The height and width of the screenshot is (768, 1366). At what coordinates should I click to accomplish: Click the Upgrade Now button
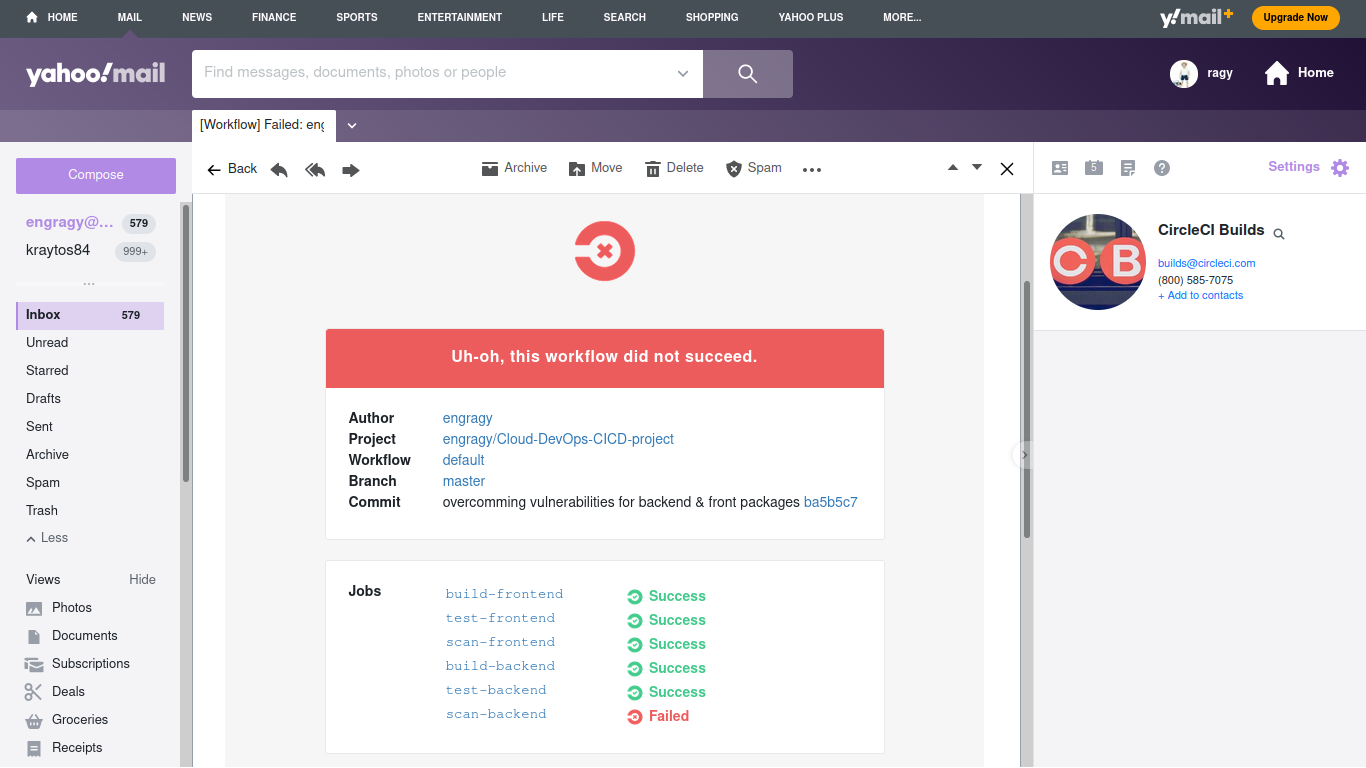pyautogui.click(x=1295, y=17)
